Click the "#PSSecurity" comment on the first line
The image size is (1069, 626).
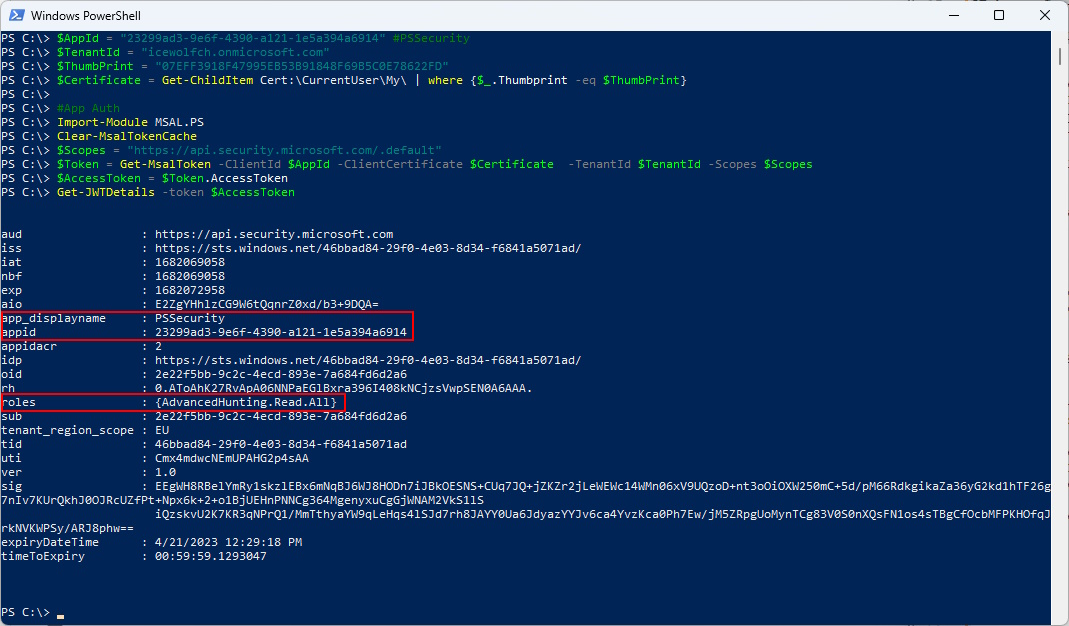(431, 38)
